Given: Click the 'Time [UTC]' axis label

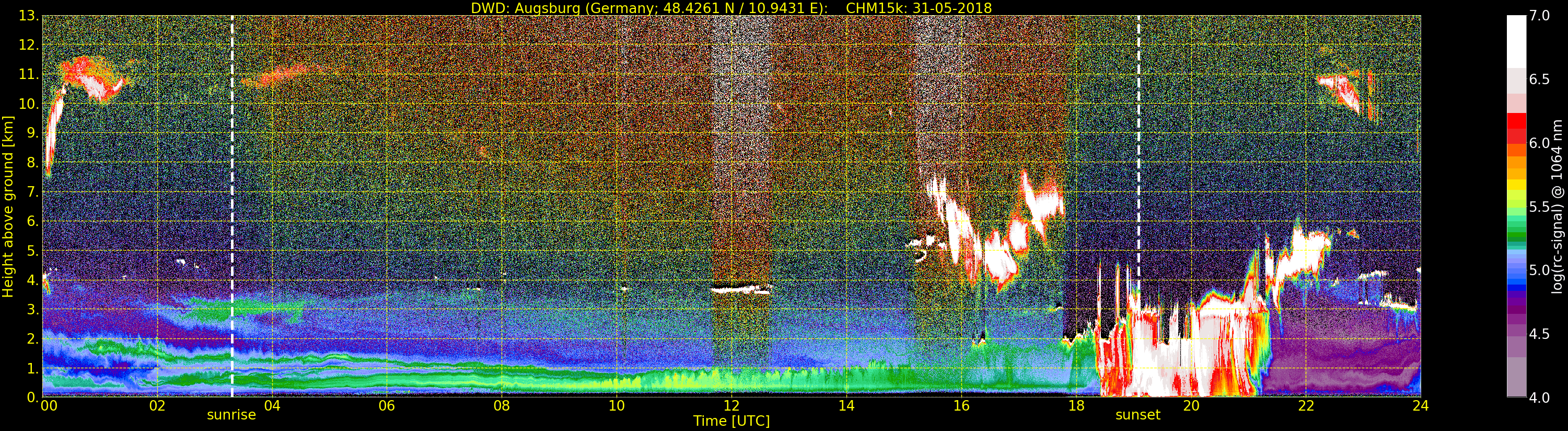Looking at the screenshot, I should click(x=731, y=421).
